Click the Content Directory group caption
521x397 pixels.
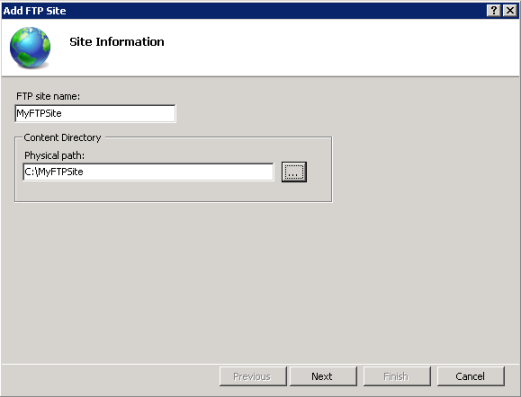pos(62,137)
